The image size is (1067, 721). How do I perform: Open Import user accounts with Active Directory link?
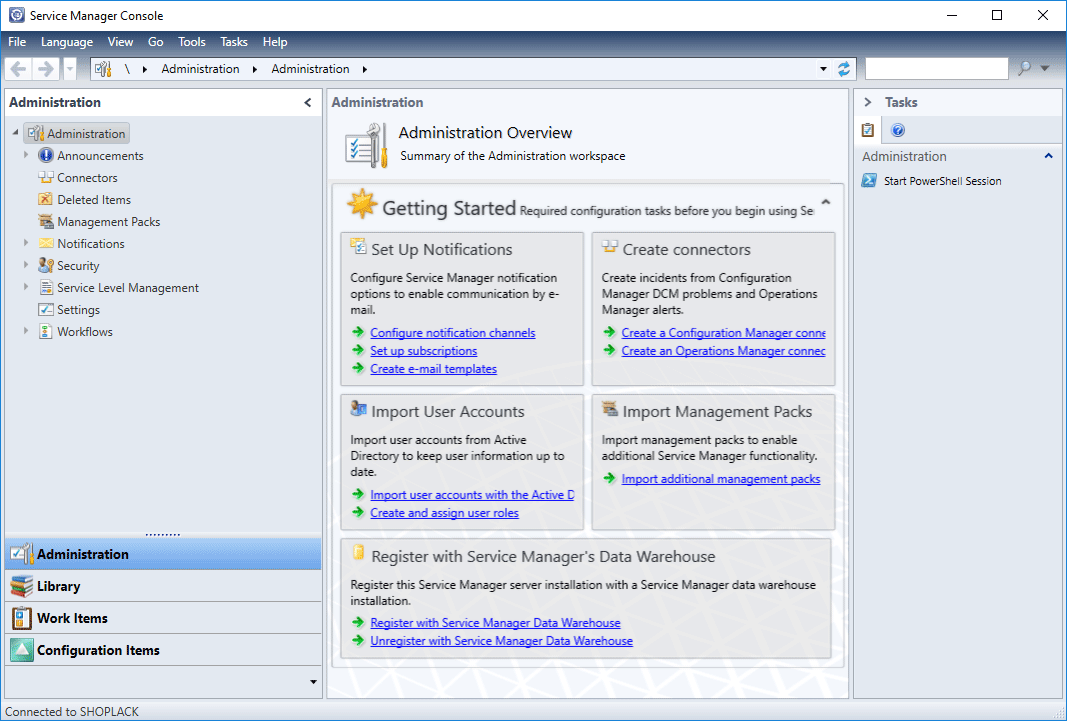pyautogui.click(x=472, y=495)
